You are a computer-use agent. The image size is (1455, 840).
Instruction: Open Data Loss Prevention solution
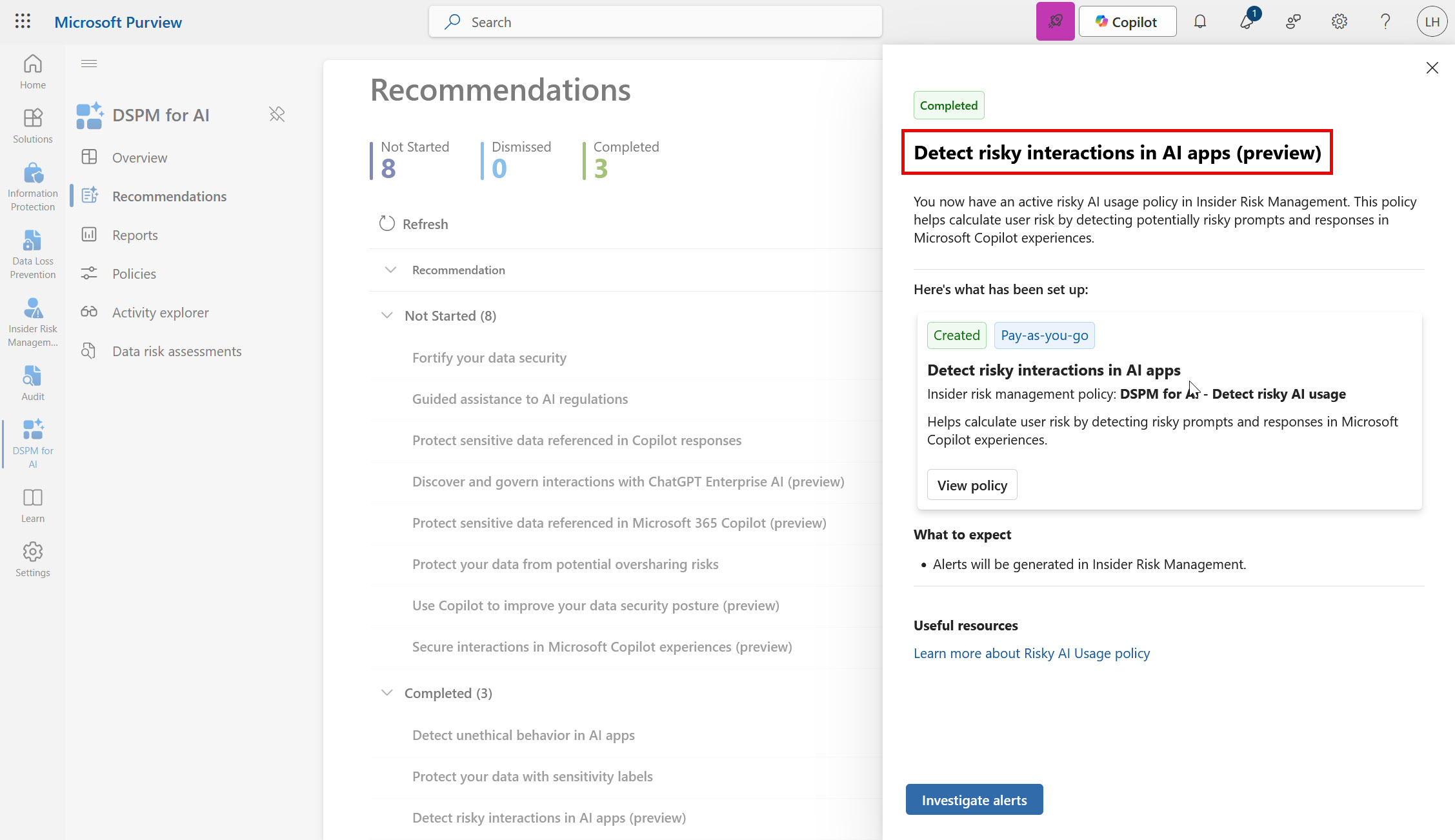(32, 255)
